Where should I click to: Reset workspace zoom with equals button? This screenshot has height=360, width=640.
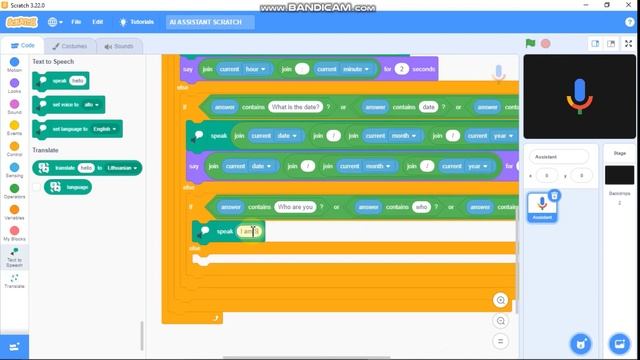500,341
